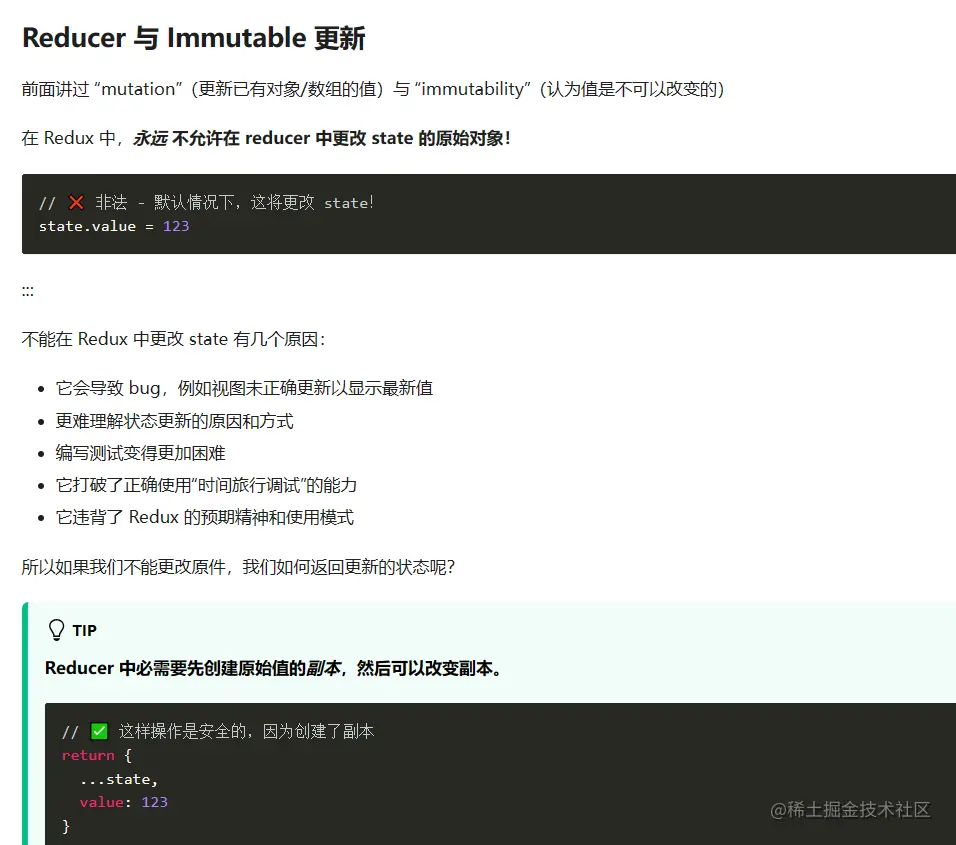
Task: Click the "...state," code line
Action: (x=119, y=779)
